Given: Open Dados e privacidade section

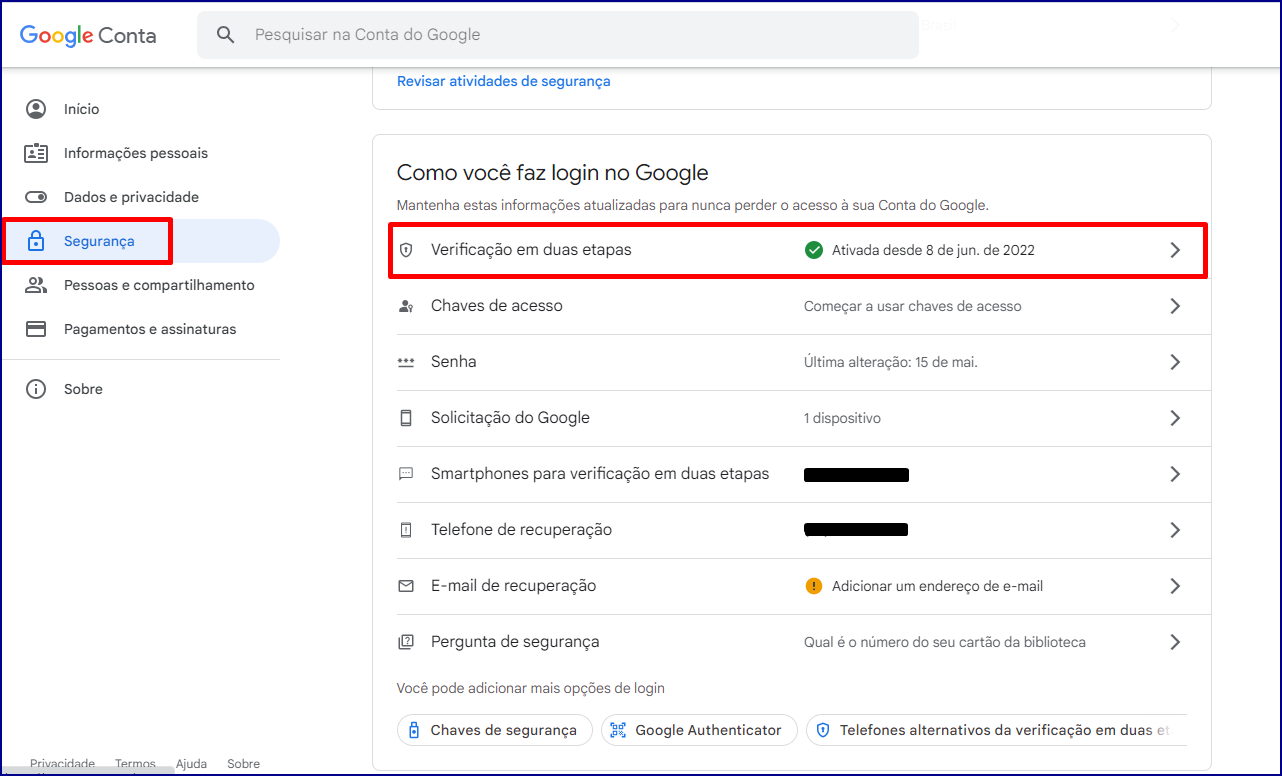Looking at the screenshot, I should coord(140,197).
